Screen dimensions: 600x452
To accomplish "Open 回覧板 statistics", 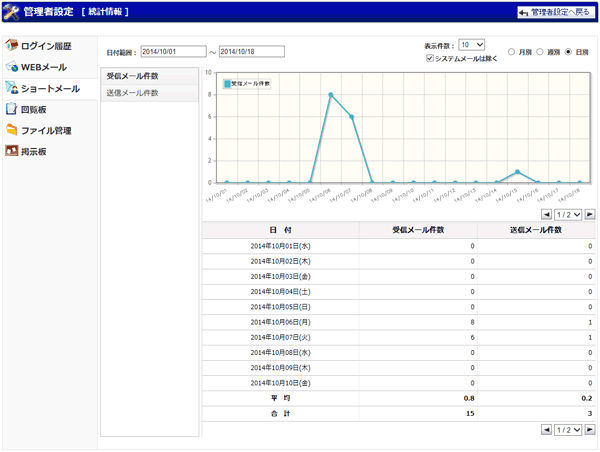I will [x=33, y=110].
